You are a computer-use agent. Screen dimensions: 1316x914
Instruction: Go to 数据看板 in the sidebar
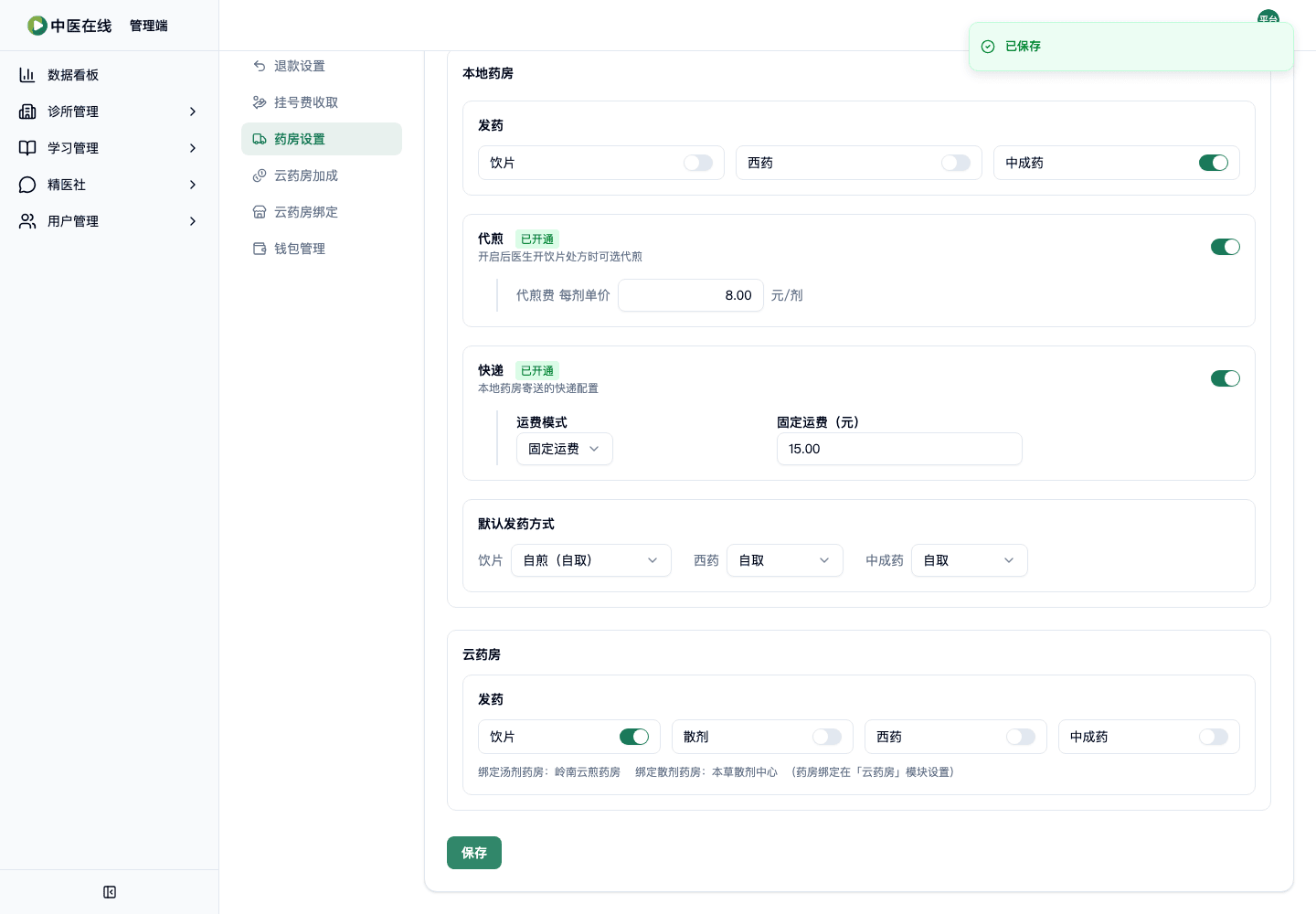tap(110, 75)
